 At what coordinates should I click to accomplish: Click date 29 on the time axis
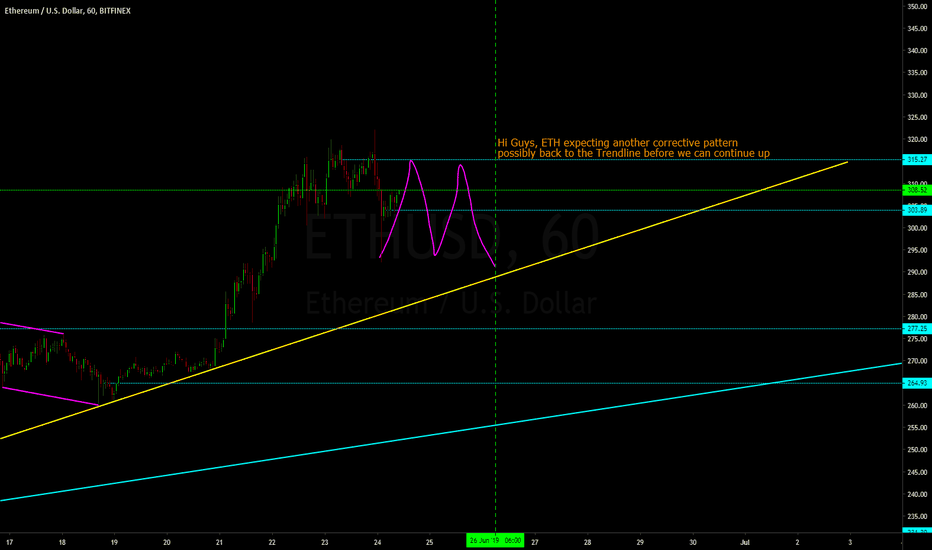click(x=640, y=542)
